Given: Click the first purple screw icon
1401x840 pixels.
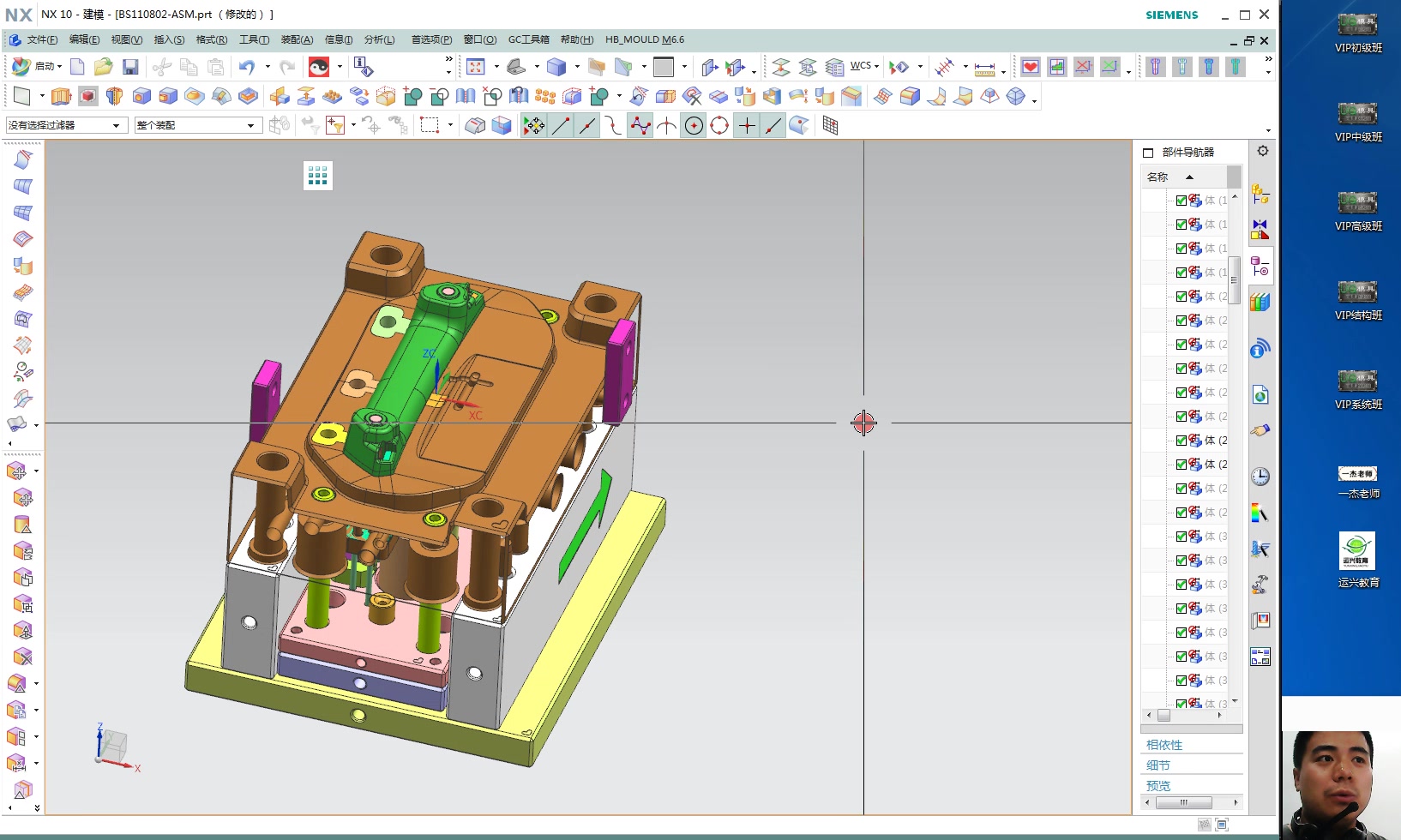Looking at the screenshot, I should click(1156, 67).
